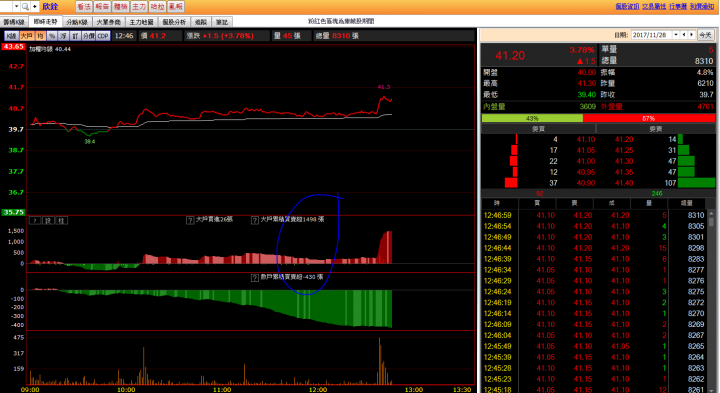Image resolution: width=720 pixels, height=393 pixels.
Task: Click the 時 column header in trade list
Action: coord(497,203)
